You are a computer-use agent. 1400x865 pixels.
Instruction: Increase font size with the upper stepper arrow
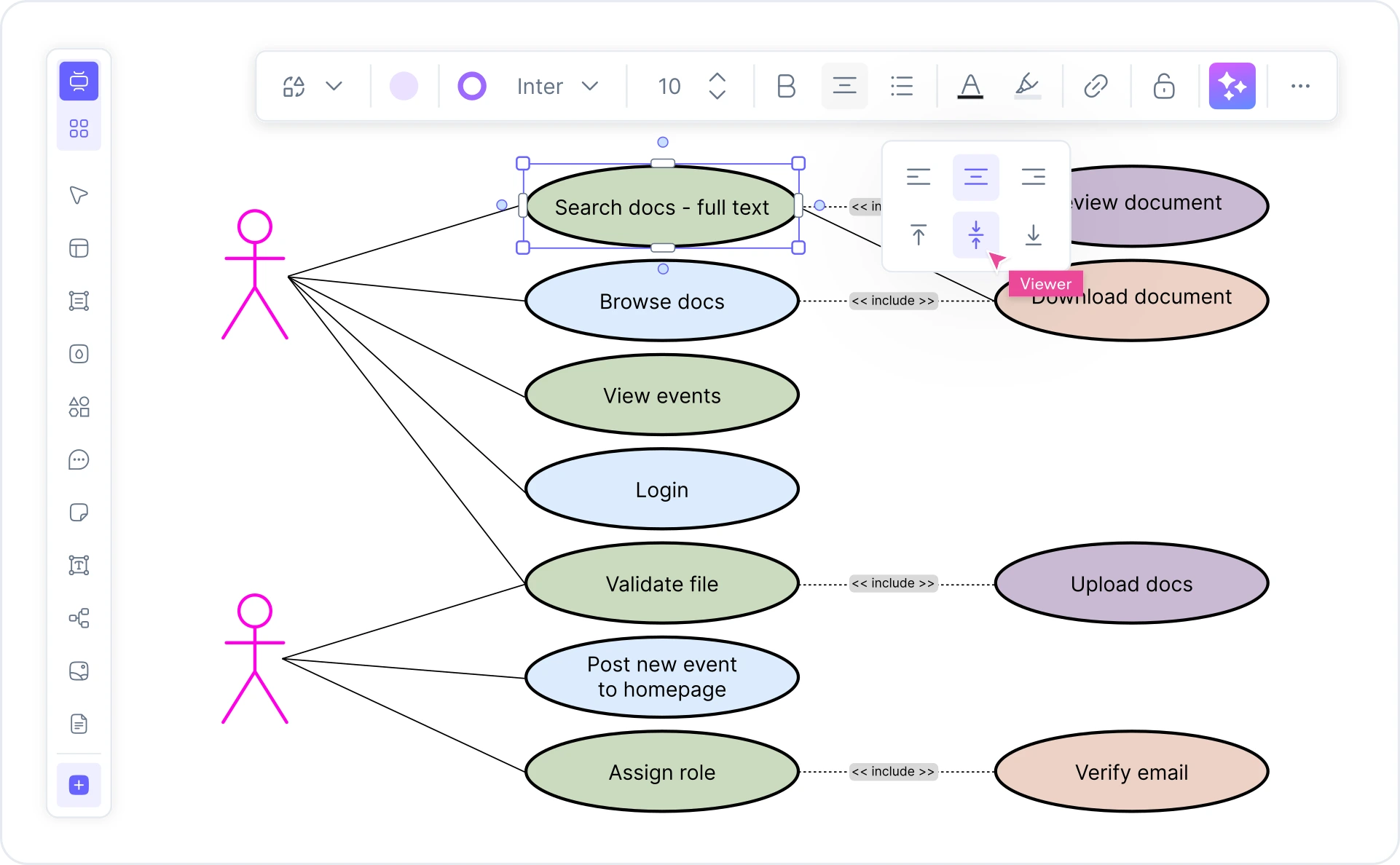(x=717, y=76)
